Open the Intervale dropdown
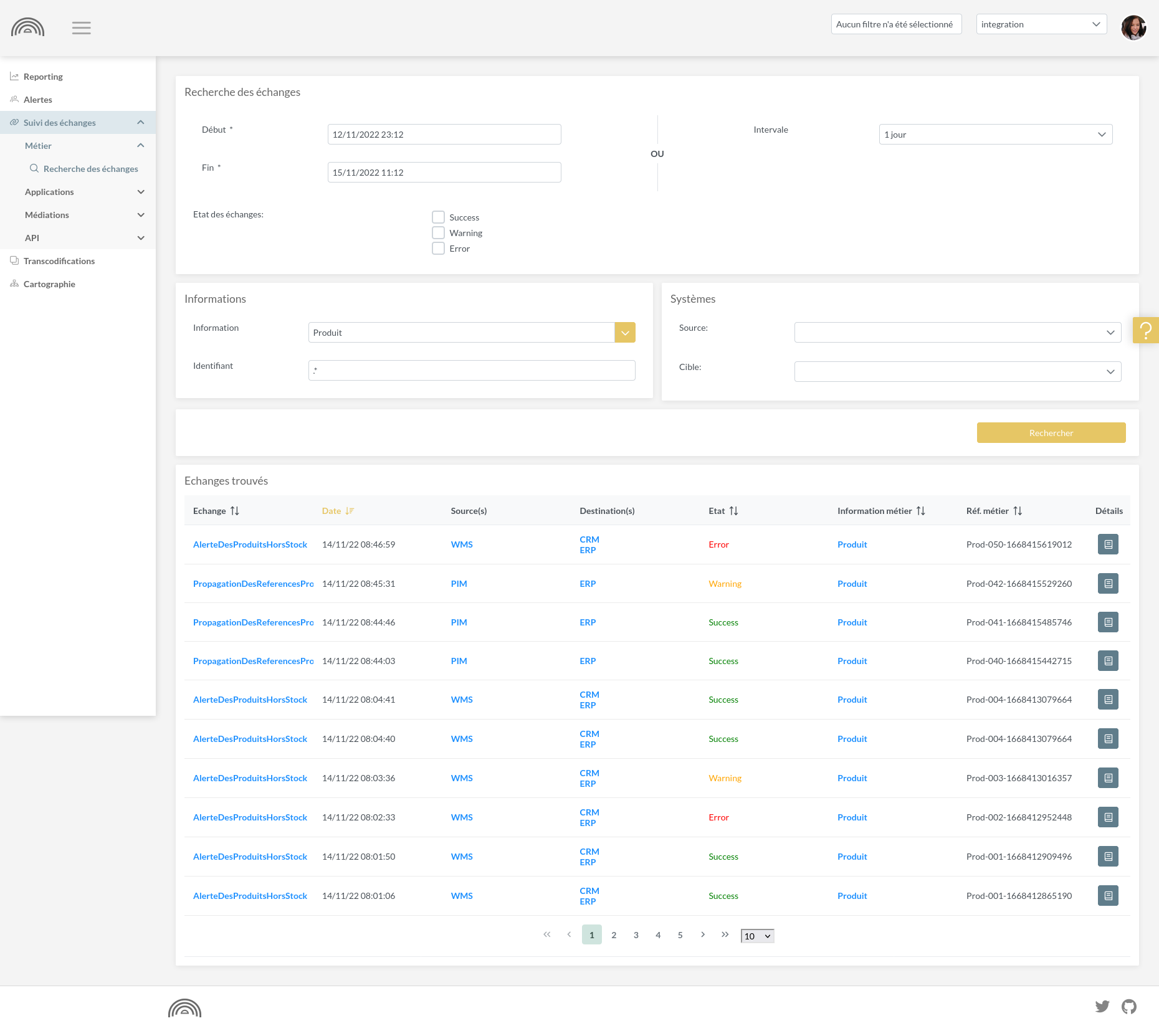The width and height of the screenshot is (1159, 1036). click(995, 135)
